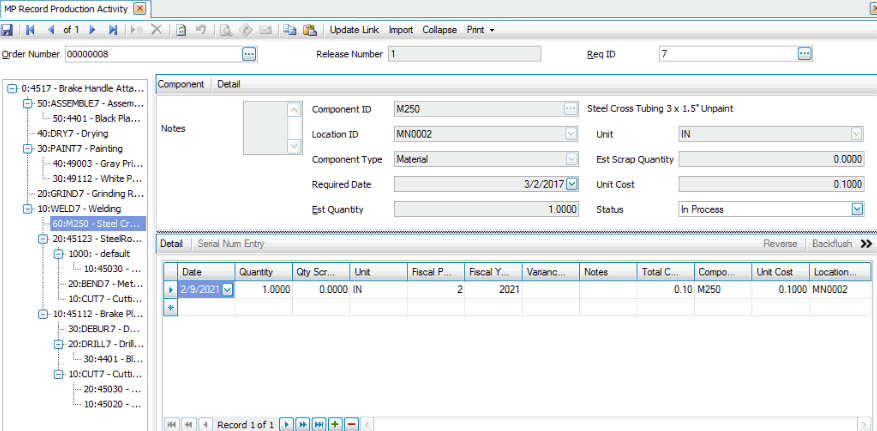The width and height of the screenshot is (877, 431).
Task: Add a record with green plus
Action: (x=335, y=425)
